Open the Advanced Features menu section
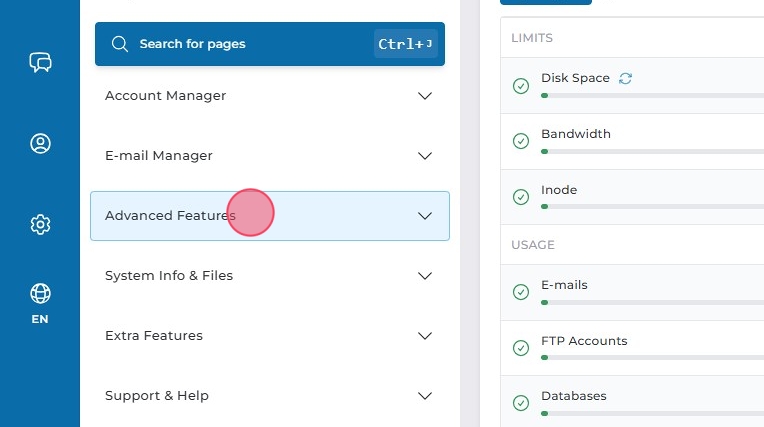 170,216
